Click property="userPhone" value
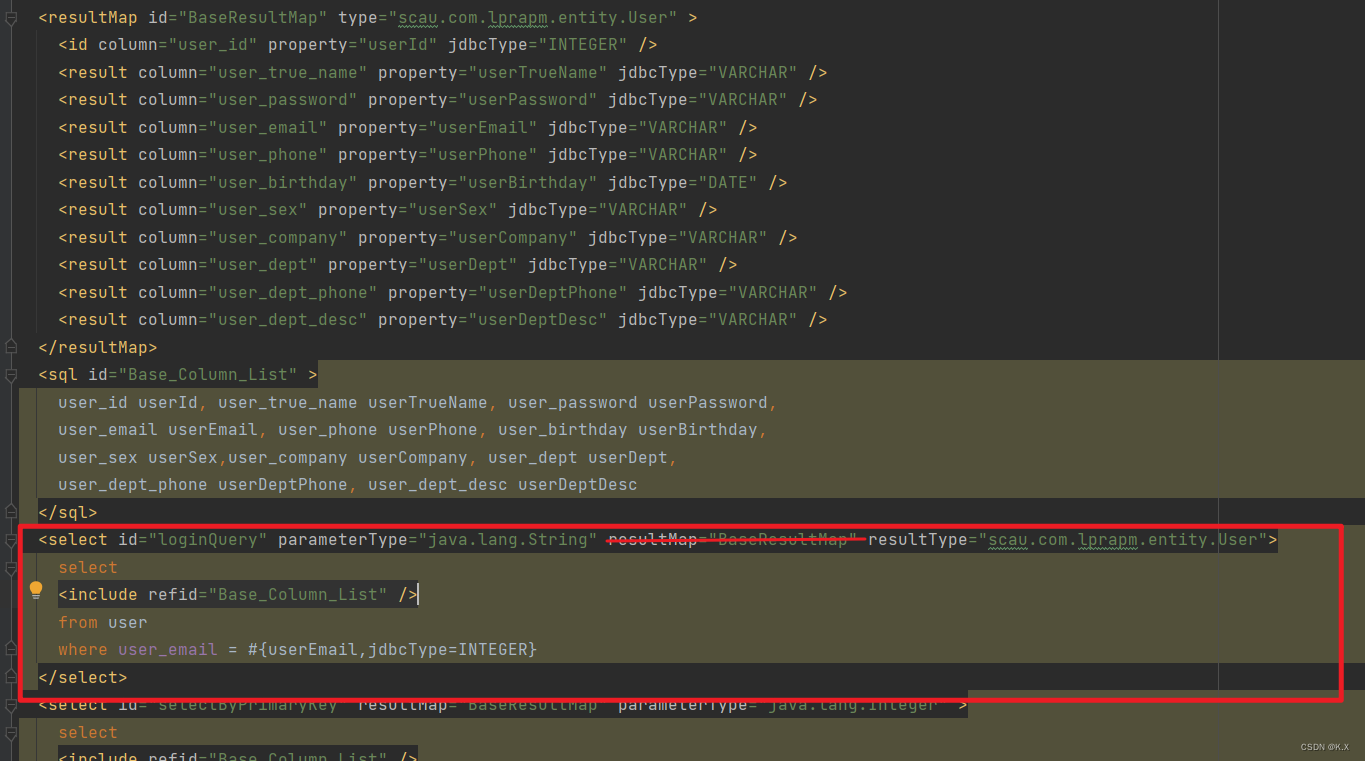Screen dimensions: 1365x761 point(438,155)
